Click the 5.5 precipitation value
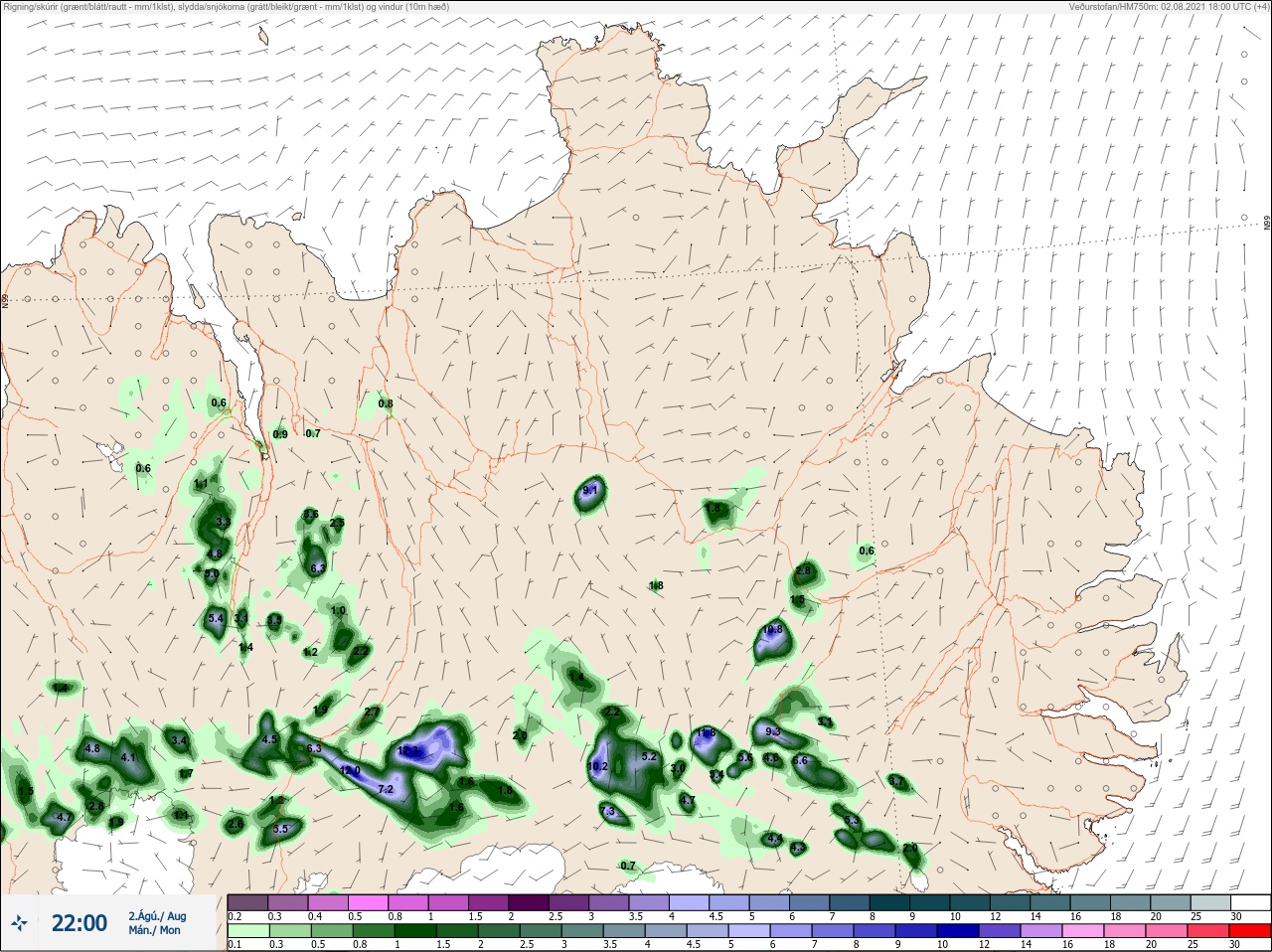This screenshot has width=1272, height=952. tap(280, 829)
